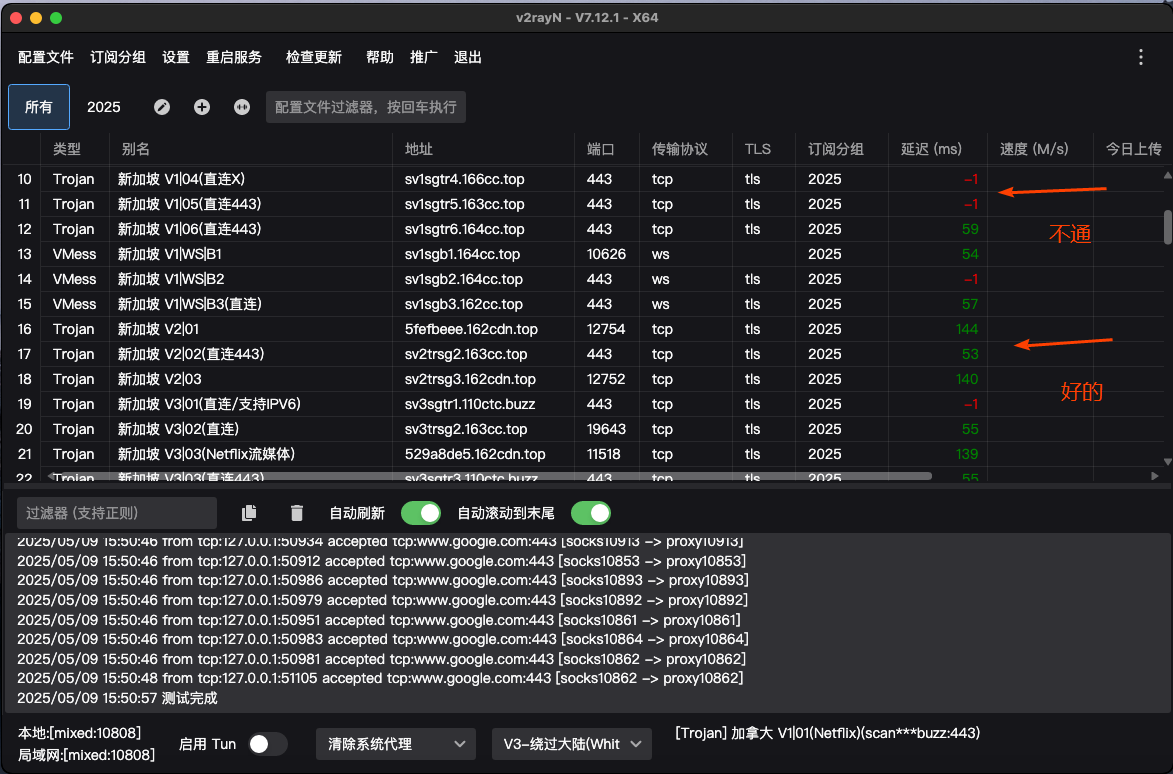Click address 5fefbeee.162cdn.top
The height and width of the screenshot is (774, 1173).
point(471,329)
